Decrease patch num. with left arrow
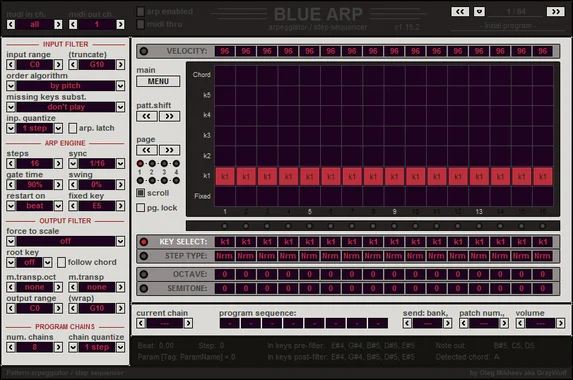The height and width of the screenshot is (380, 573). tap(464, 323)
